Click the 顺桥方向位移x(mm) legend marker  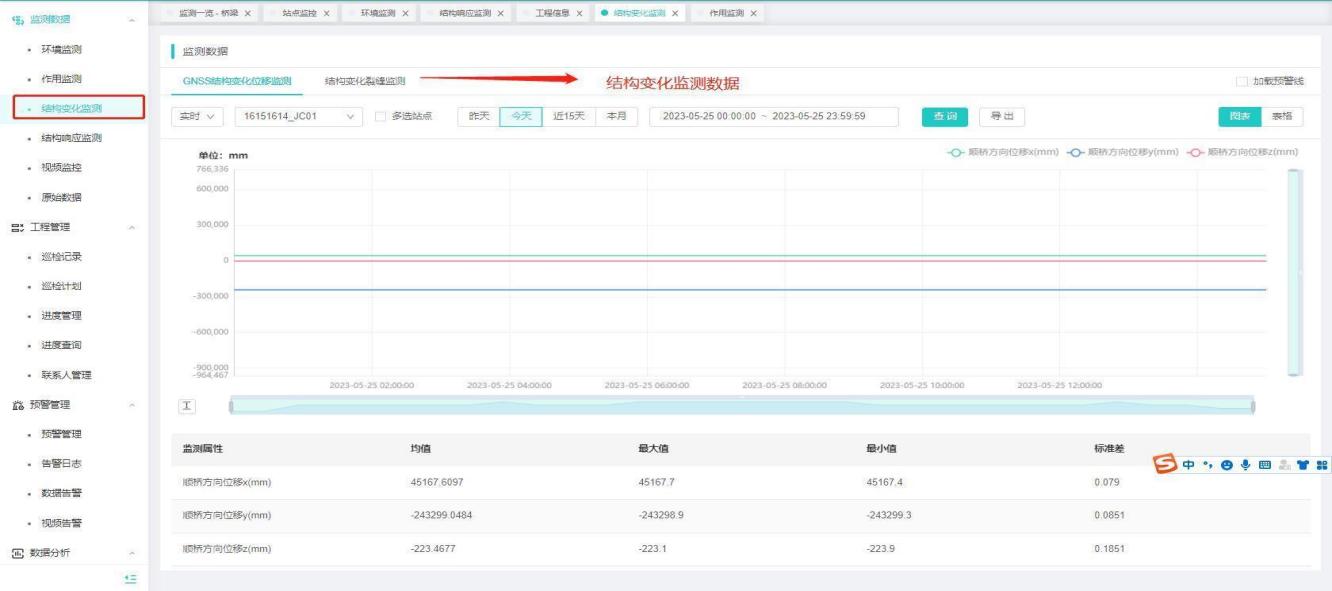(x=954, y=152)
